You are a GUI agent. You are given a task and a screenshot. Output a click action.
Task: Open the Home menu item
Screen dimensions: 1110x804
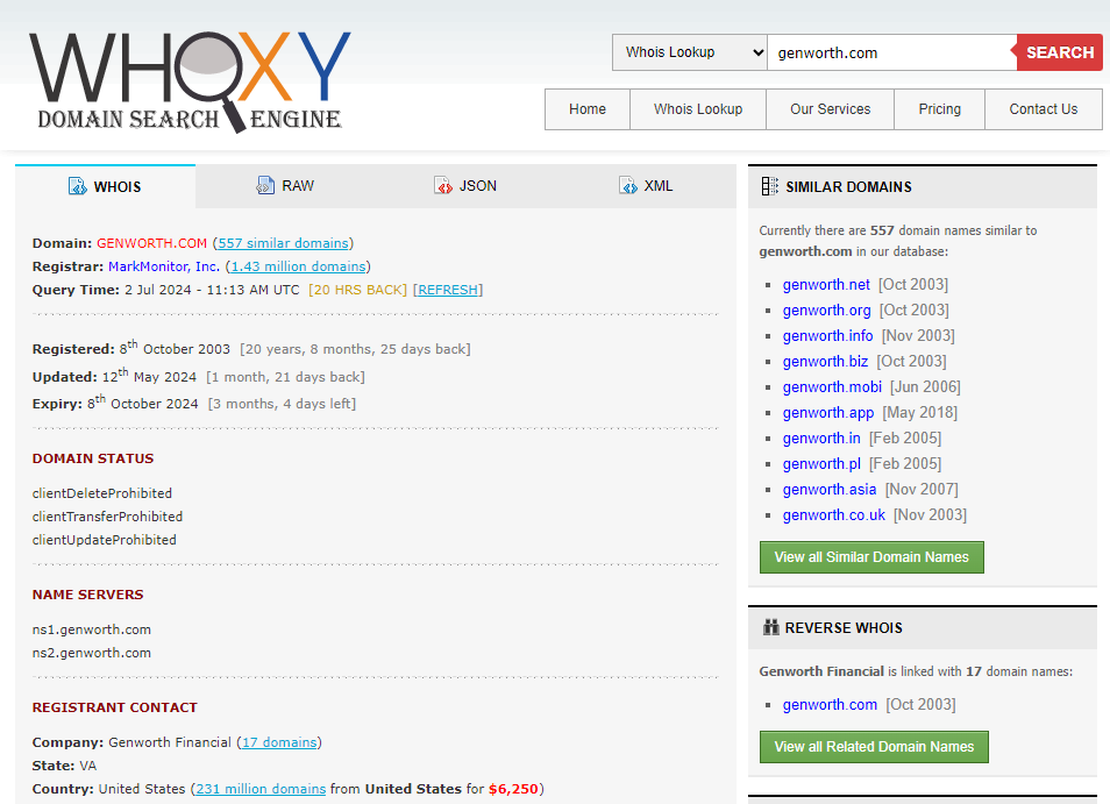tap(587, 109)
